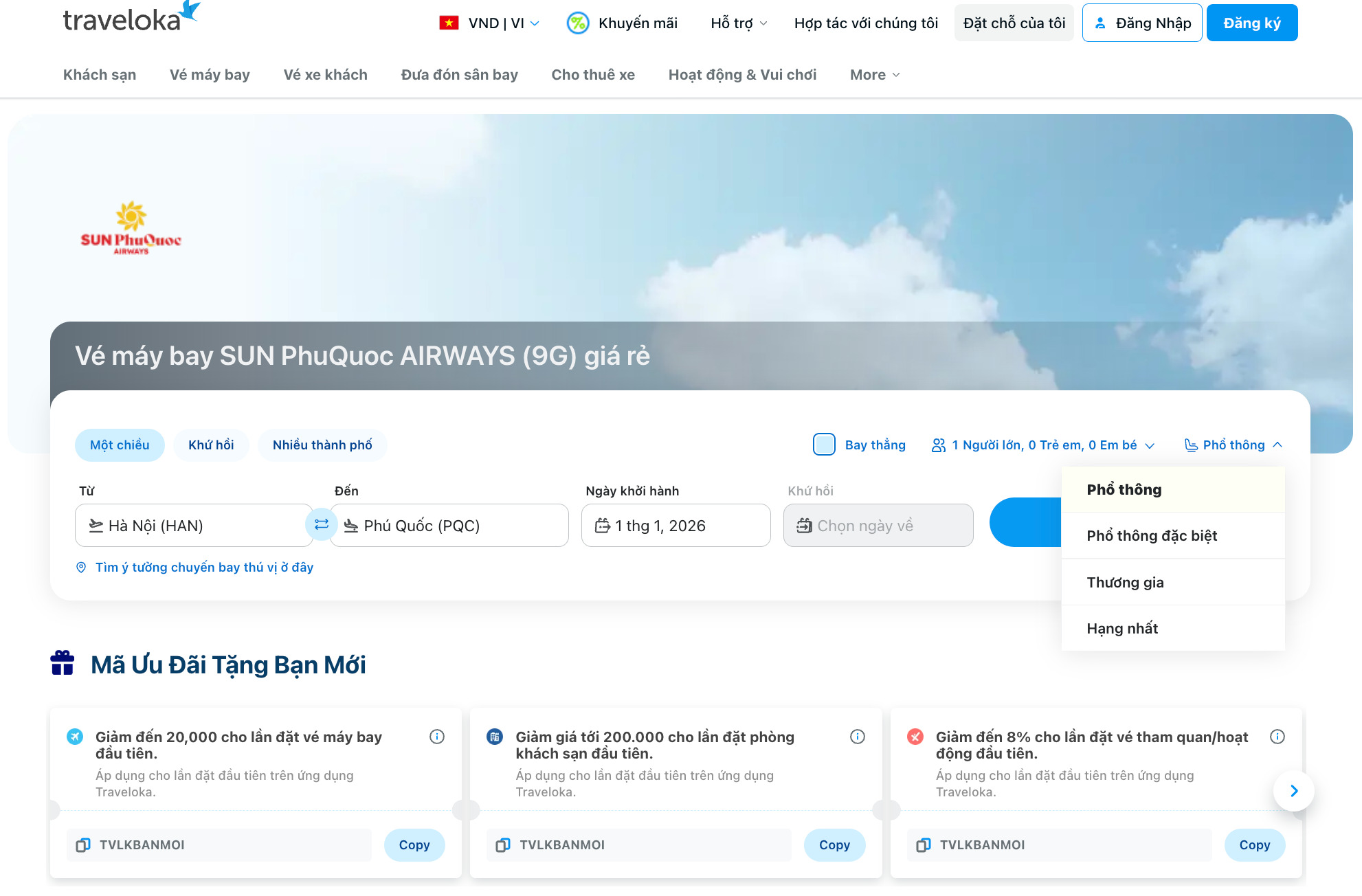
Task: Click info icon on hotel discount coupon
Action: (857, 737)
